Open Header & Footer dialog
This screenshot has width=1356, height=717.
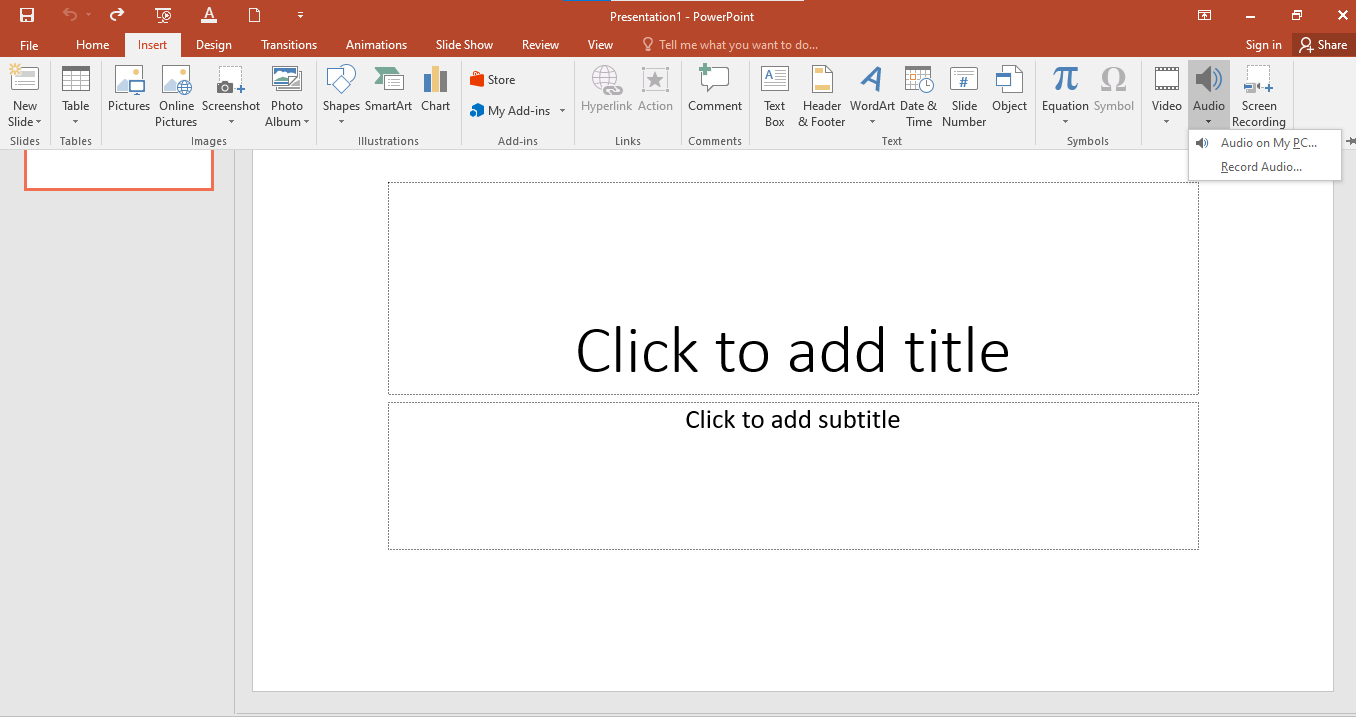coord(822,96)
